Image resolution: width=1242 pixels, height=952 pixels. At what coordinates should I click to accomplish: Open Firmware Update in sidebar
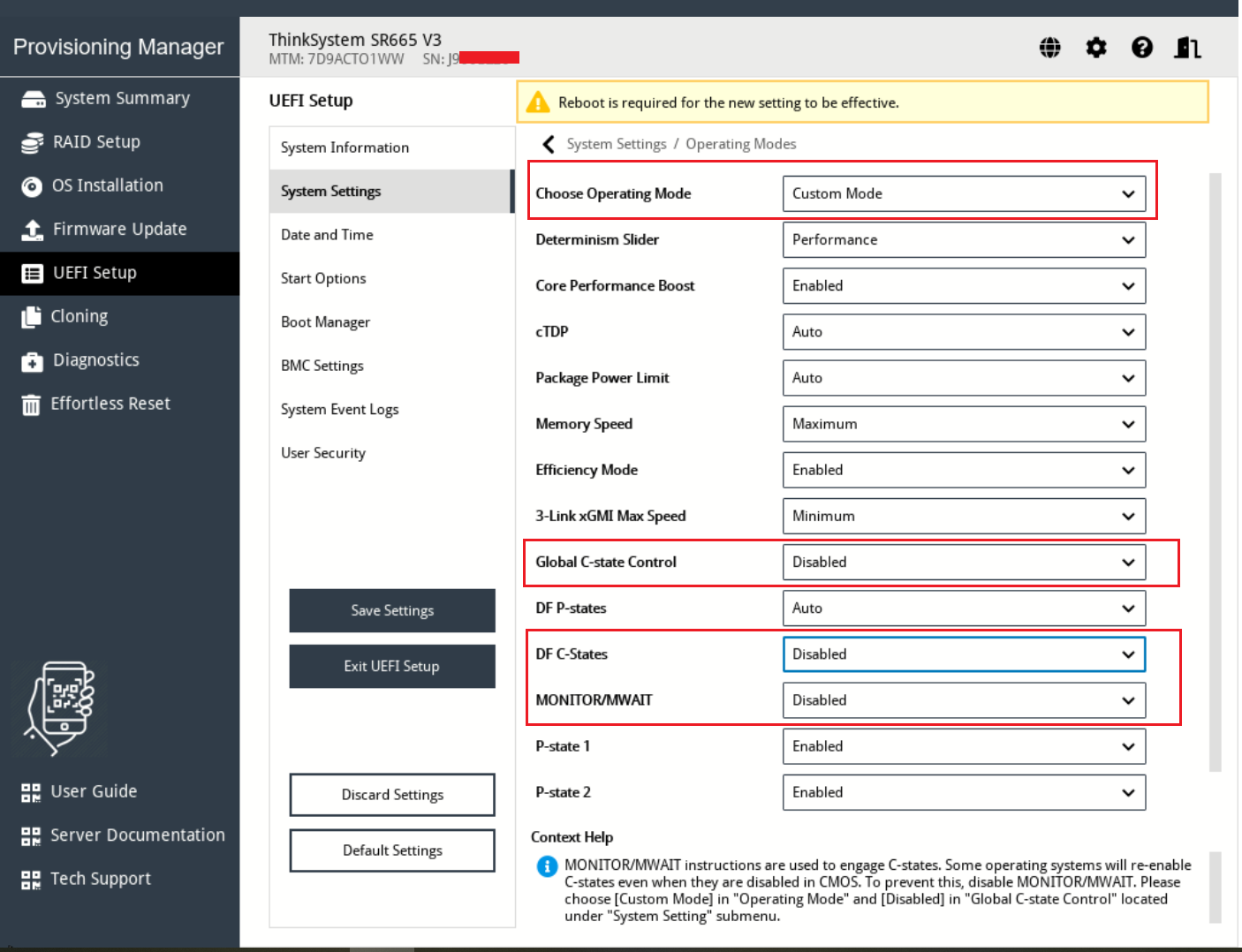coord(119,230)
